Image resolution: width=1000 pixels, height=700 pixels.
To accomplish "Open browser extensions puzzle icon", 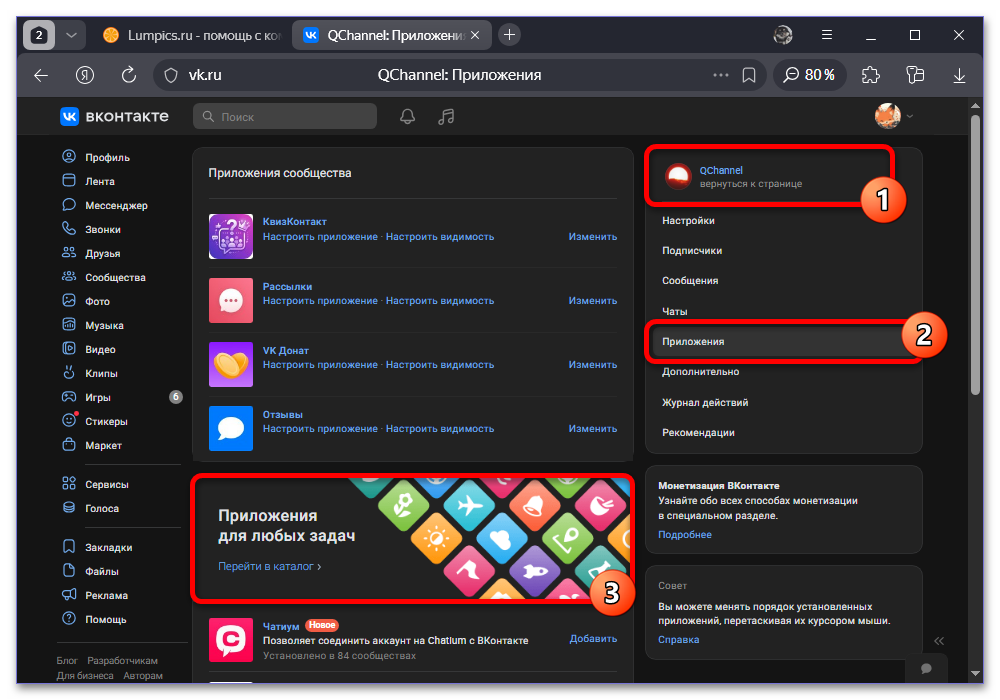I will [x=871, y=75].
